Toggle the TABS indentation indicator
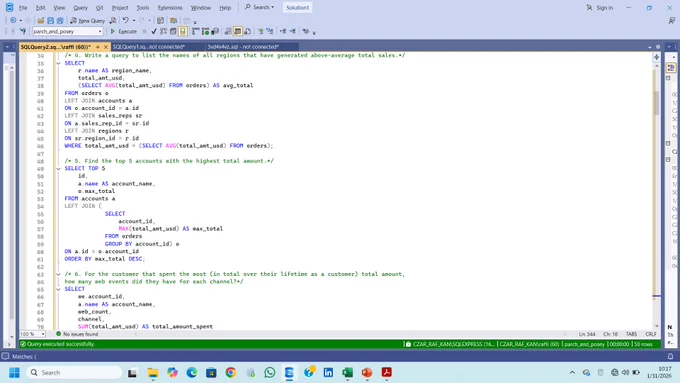The height and width of the screenshot is (383, 680). 631,334
